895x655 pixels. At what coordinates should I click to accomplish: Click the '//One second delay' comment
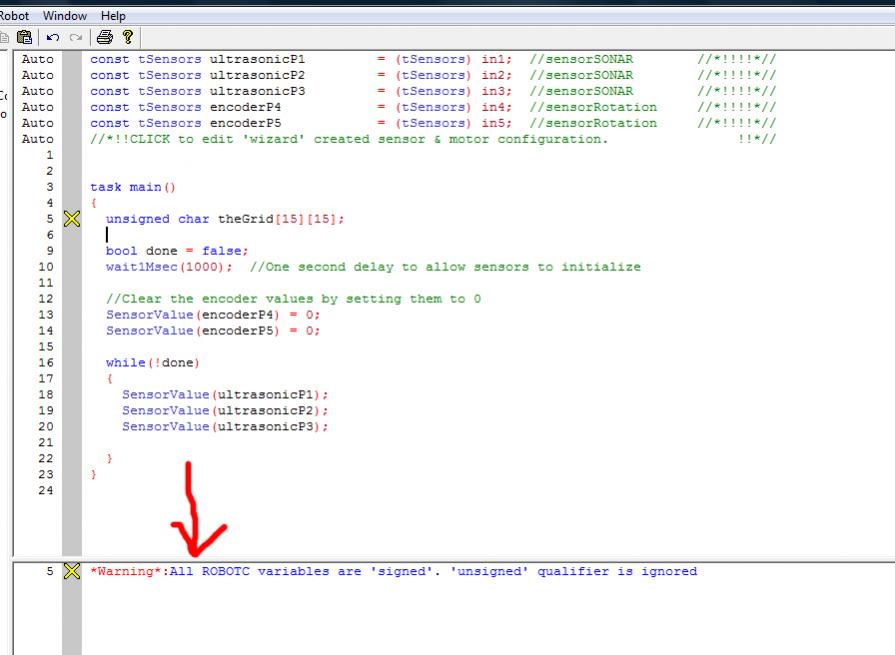(445, 267)
